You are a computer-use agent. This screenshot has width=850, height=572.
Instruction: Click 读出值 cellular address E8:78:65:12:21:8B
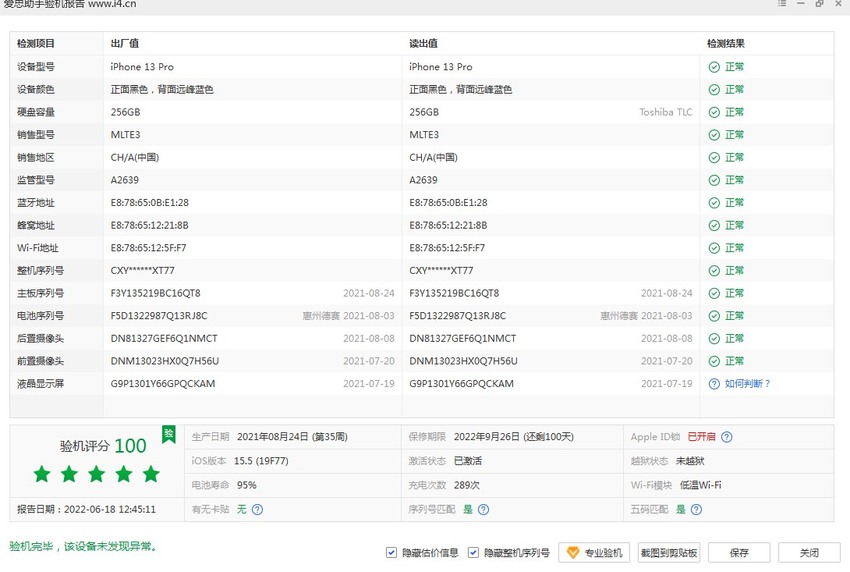coord(448,226)
